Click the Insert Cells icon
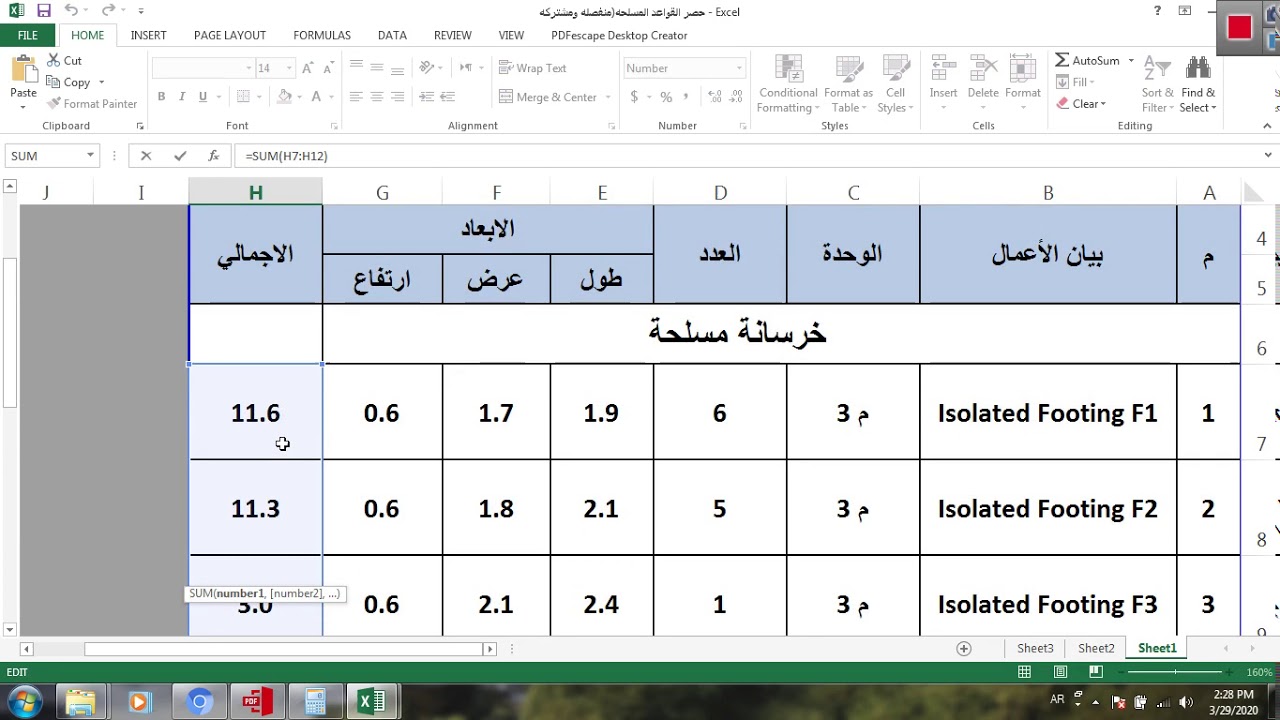Screen dimensions: 1280x720 [x=943, y=69]
